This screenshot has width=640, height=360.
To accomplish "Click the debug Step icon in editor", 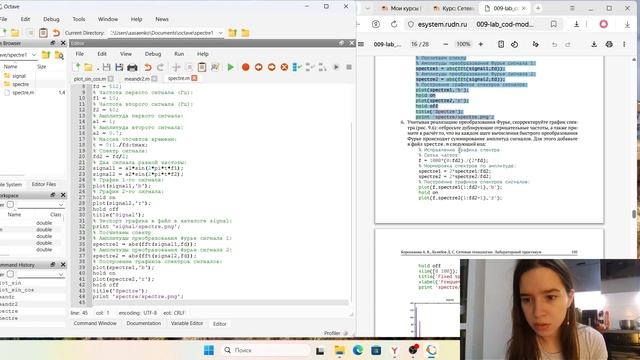I will click(x=297, y=67).
